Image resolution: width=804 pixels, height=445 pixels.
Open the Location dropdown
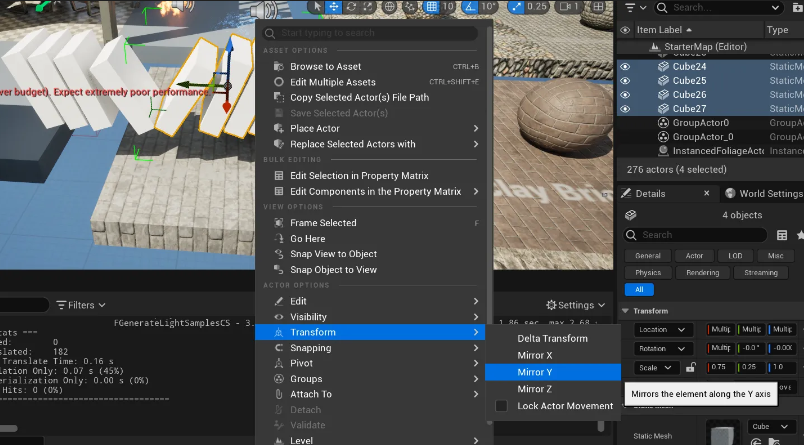click(663, 330)
